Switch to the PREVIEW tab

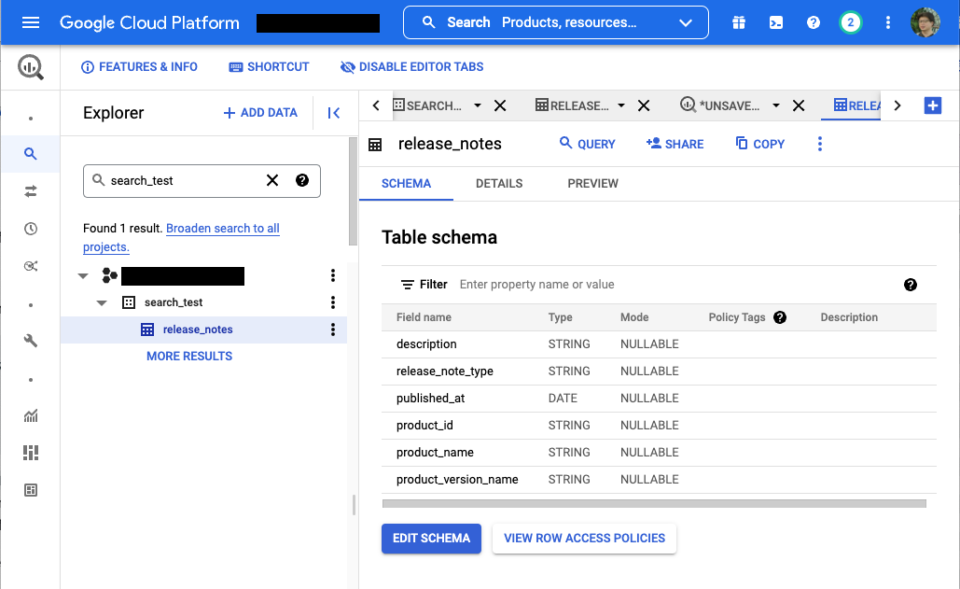(592, 183)
